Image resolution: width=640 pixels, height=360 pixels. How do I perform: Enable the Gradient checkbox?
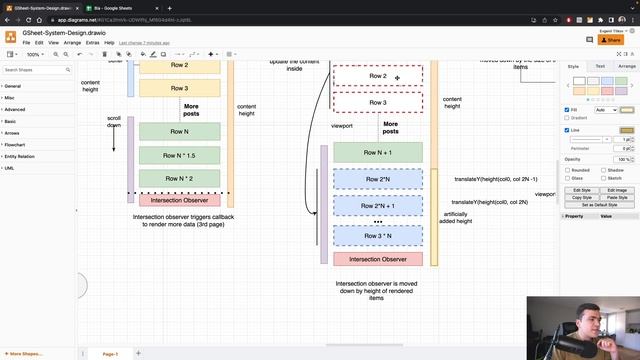tap(567, 118)
